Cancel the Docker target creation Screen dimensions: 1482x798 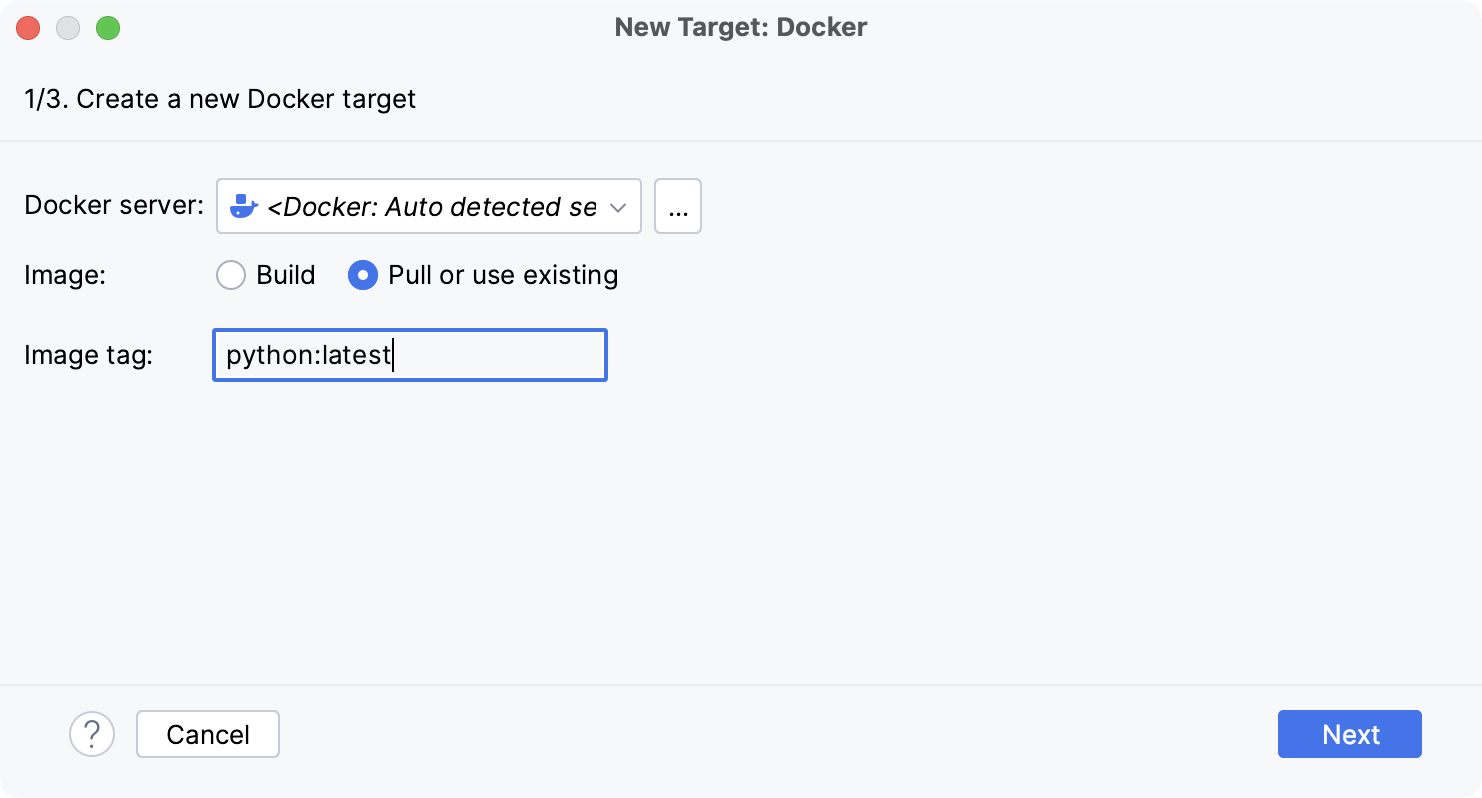(207, 734)
